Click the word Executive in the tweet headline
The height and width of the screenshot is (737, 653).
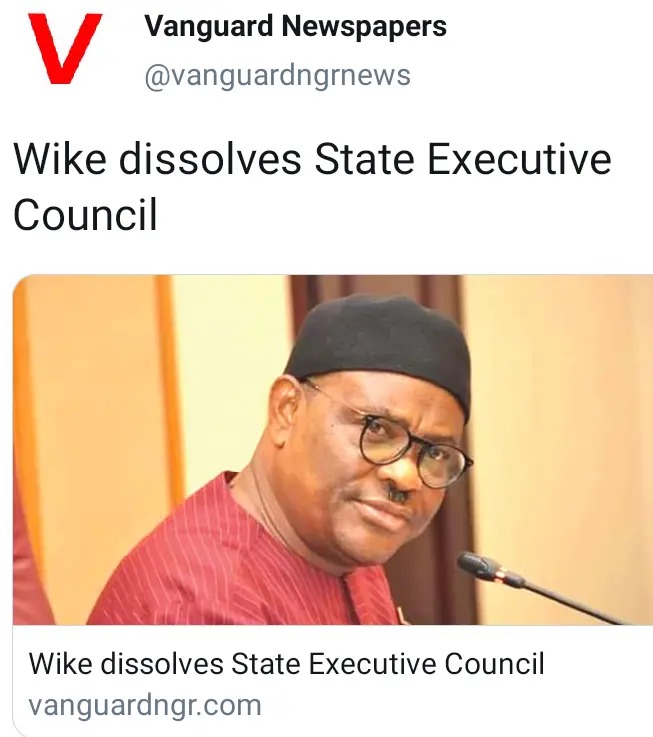coord(519,159)
